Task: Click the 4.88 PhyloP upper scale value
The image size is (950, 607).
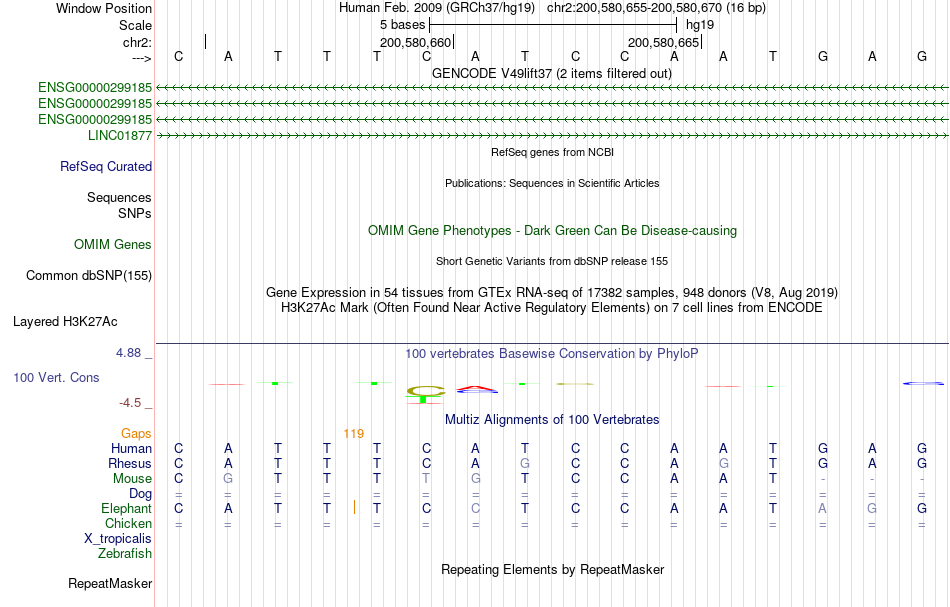Action: pyautogui.click(x=128, y=353)
